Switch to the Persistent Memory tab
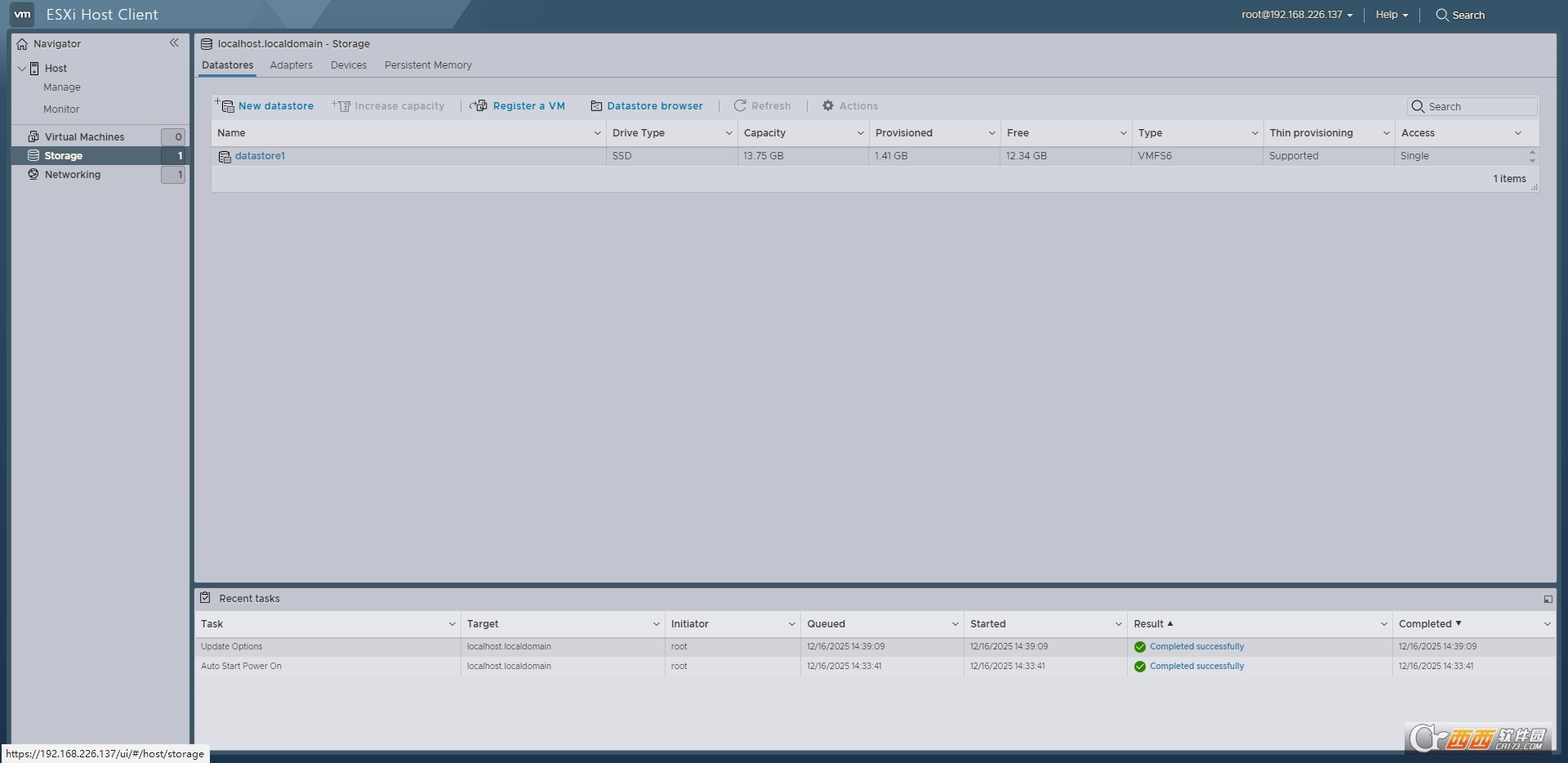 (x=428, y=65)
